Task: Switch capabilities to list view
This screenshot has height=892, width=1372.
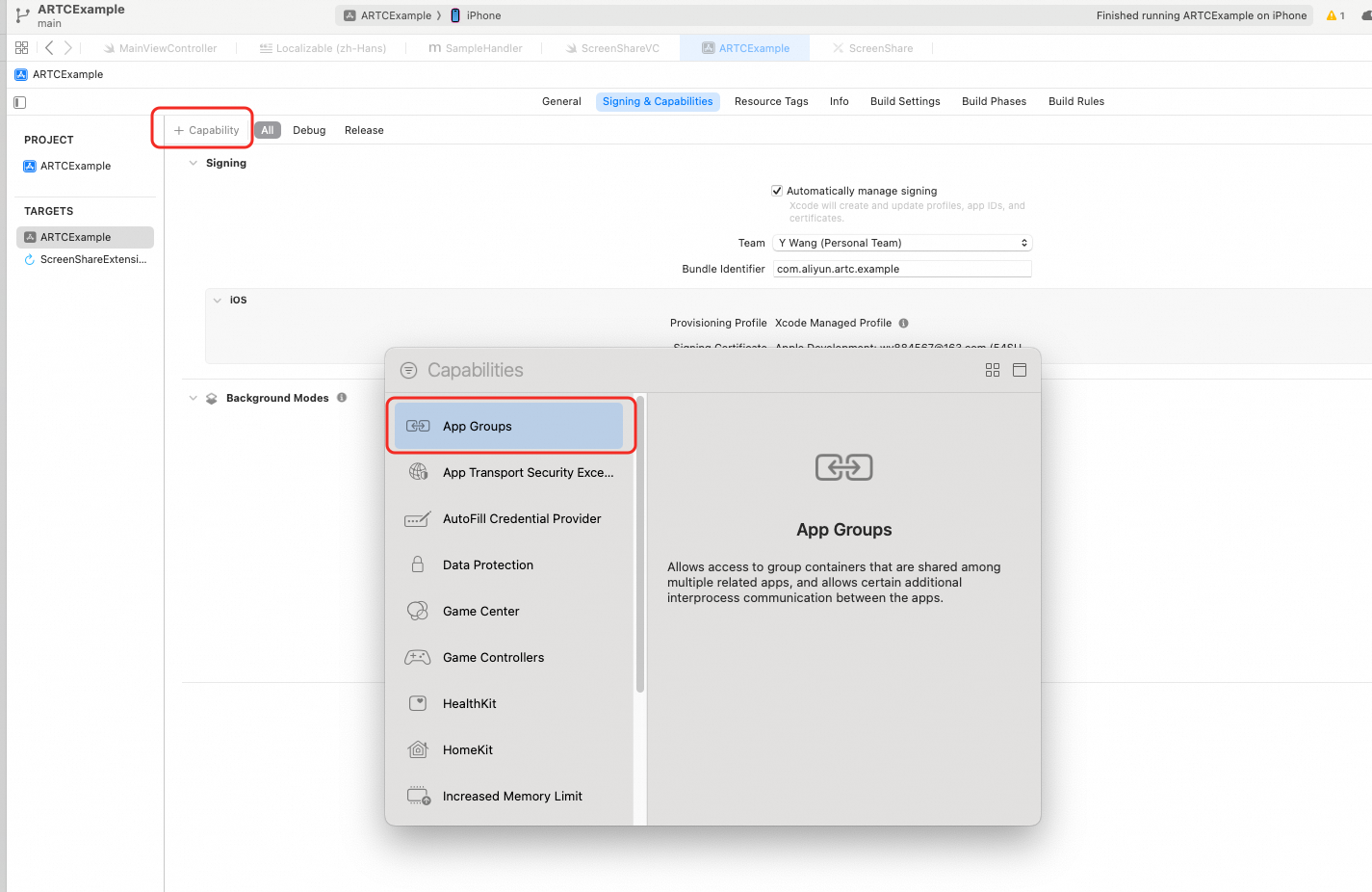Action: (1020, 370)
